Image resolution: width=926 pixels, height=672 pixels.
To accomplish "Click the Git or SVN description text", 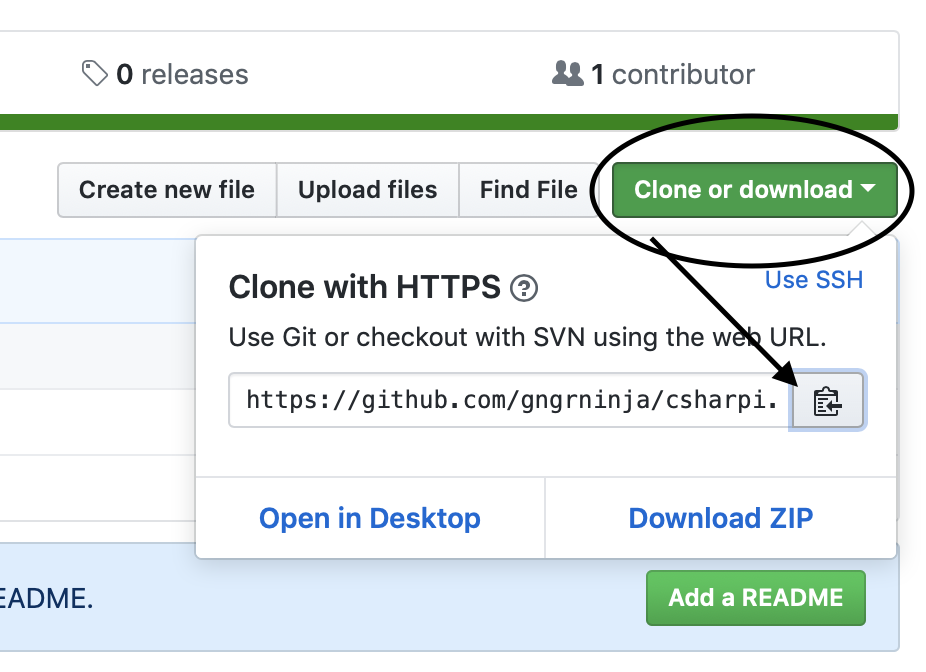I will tap(527, 337).
